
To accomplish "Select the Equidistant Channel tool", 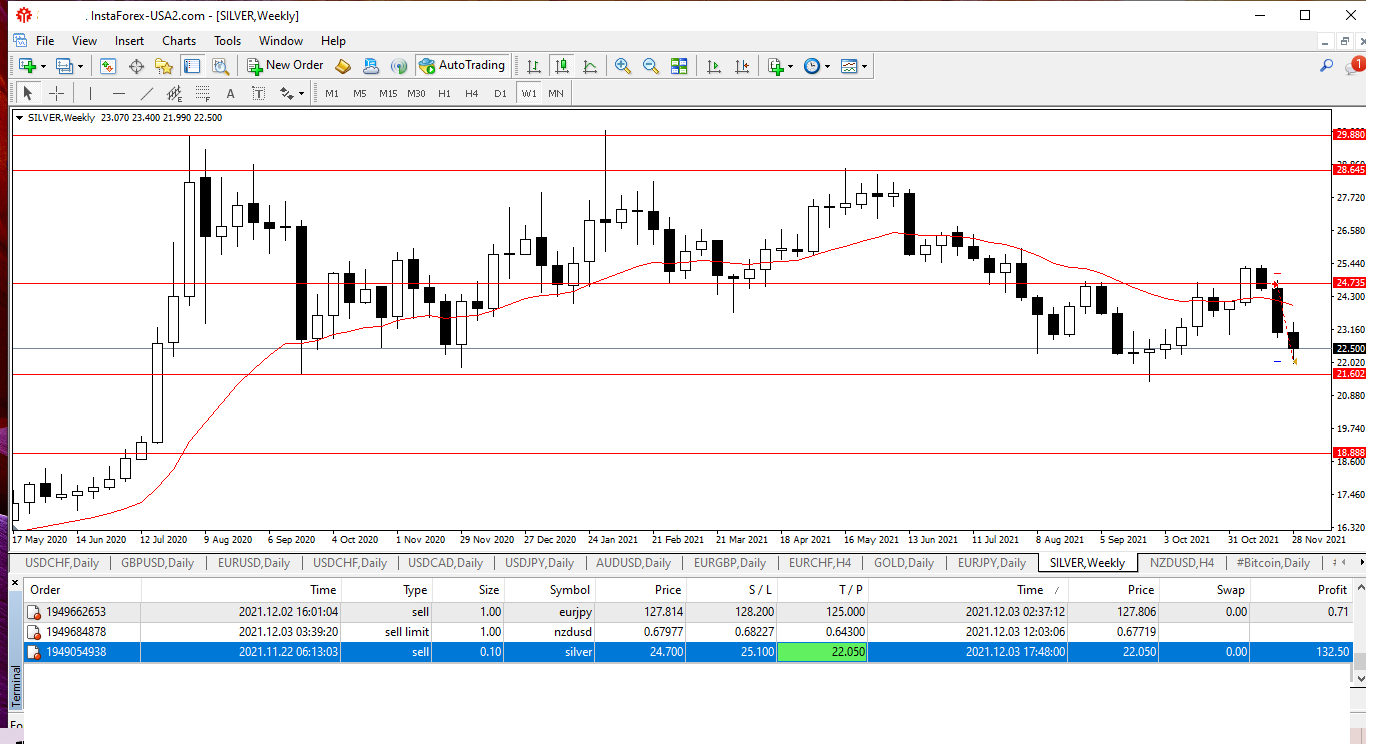I will (x=175, y=93).
